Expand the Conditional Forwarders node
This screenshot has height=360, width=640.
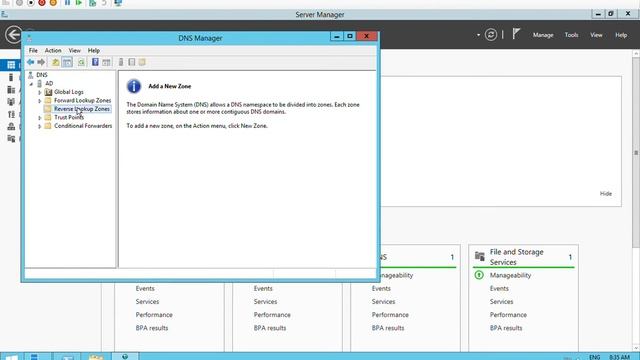tap(40, 127)
